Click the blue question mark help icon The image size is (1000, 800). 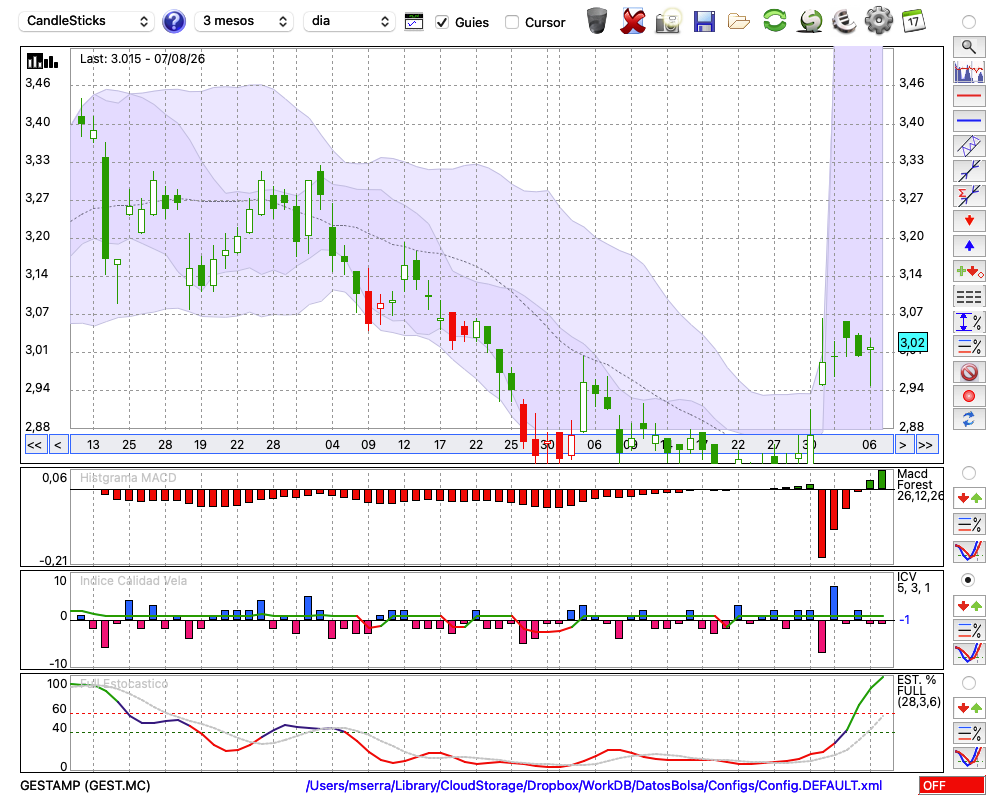pos(173,22)
